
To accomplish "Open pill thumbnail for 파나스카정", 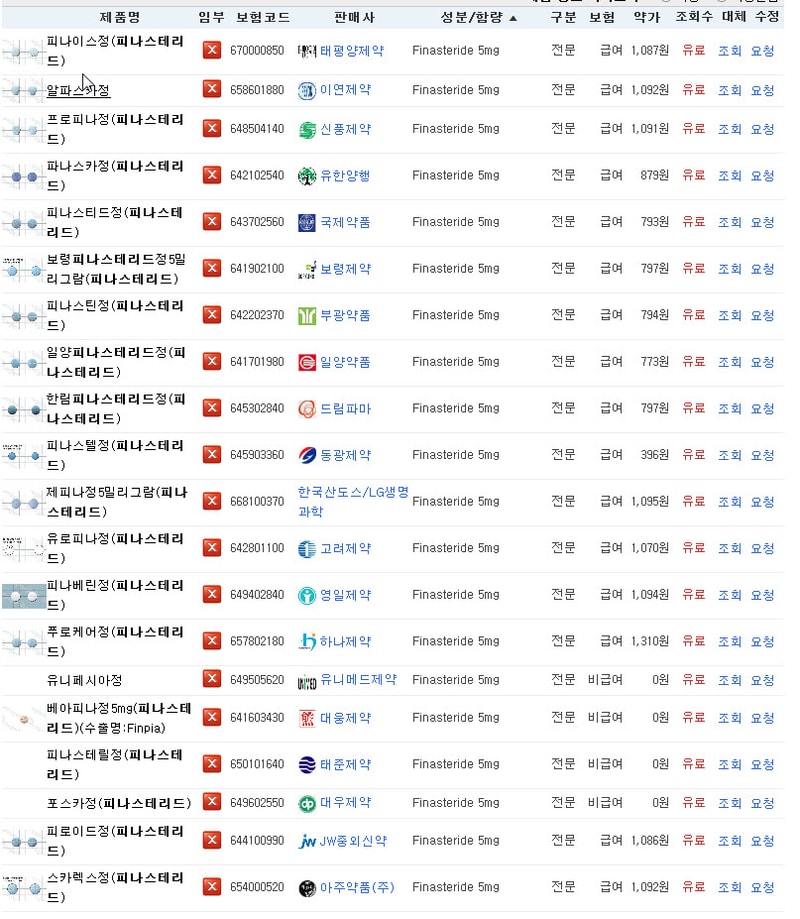I will click(23, 176).
